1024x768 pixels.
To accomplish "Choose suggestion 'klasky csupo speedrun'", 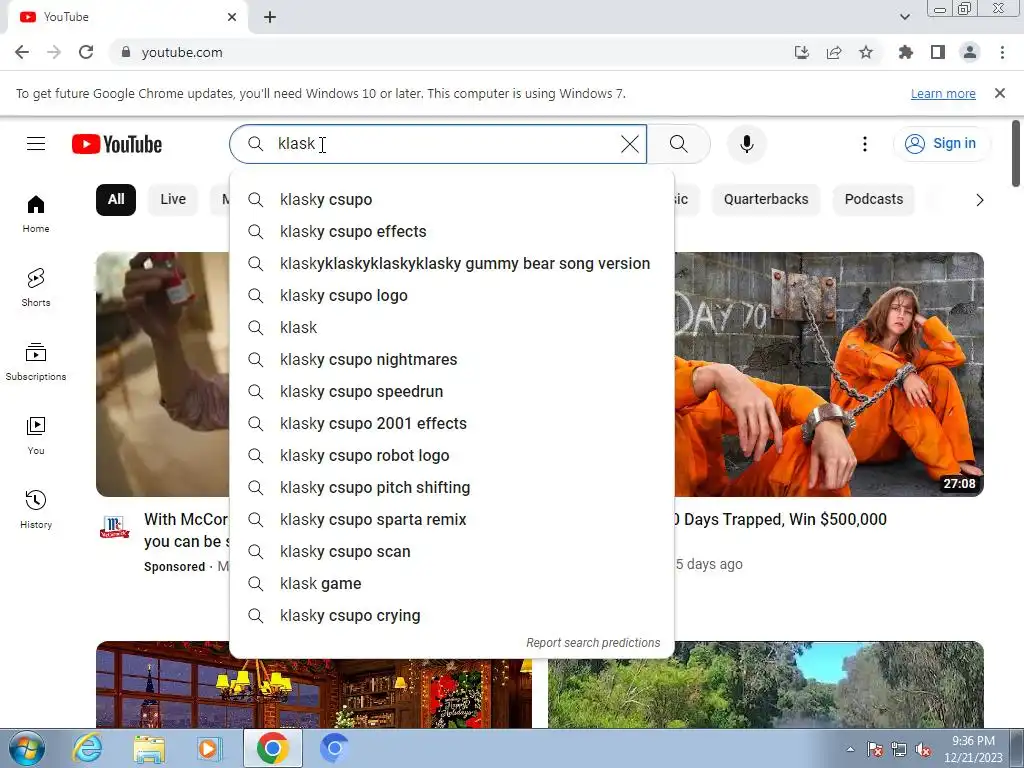I will click(452, 391).
